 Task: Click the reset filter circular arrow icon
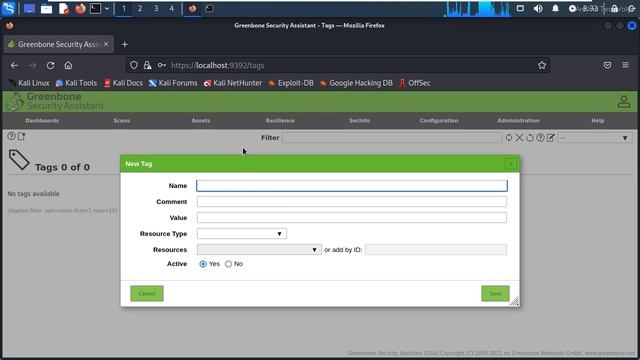click(x=530, y=138)
